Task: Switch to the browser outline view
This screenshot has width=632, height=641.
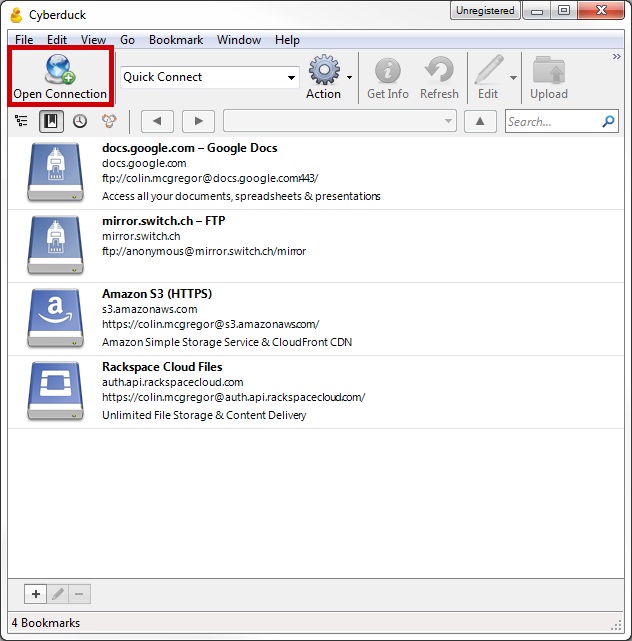Action: pyautogui.click(x=22, y=122)
